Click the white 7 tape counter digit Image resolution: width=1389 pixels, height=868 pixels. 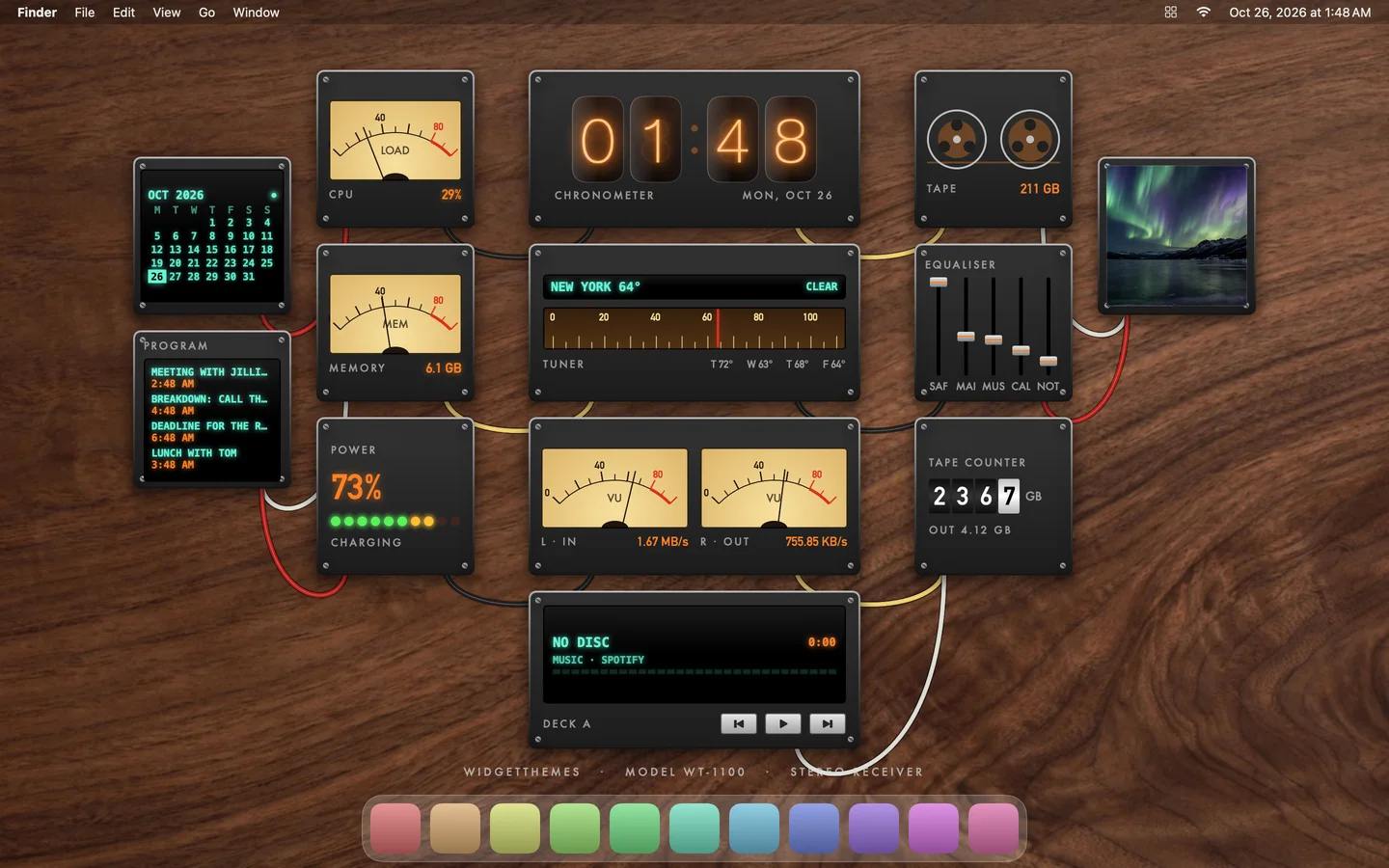point(1009,496)
